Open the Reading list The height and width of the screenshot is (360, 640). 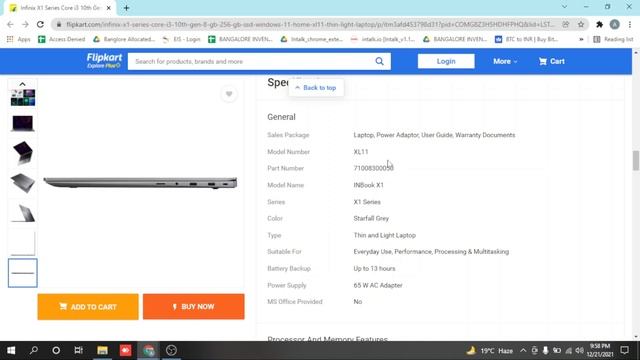(x=613, y=39)
